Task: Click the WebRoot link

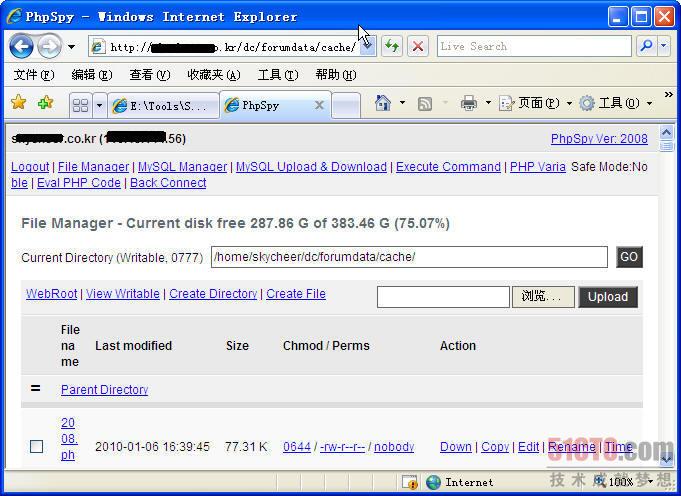Action: coord(52,294)
